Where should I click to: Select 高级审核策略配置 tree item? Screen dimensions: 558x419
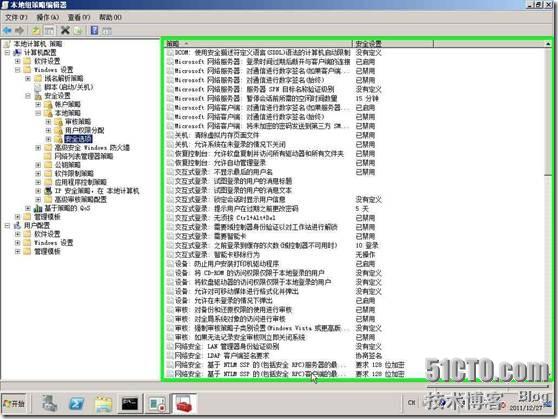[80, 199]
